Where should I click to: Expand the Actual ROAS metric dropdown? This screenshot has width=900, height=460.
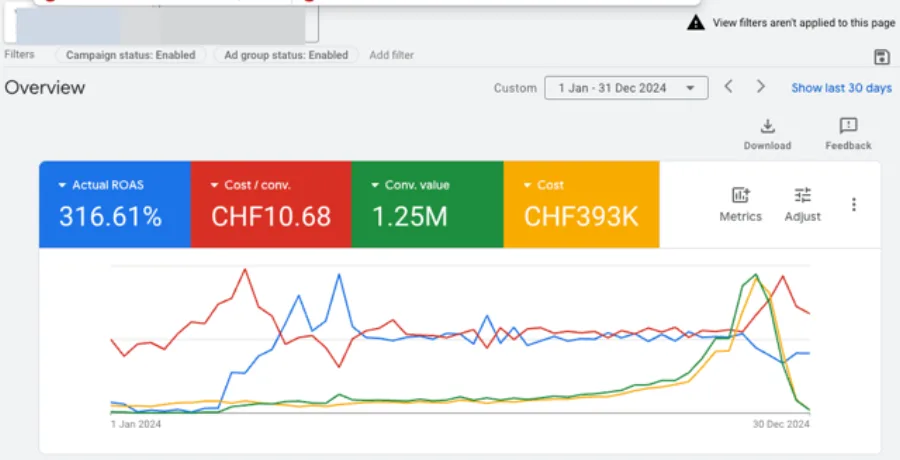coord(63,185)
